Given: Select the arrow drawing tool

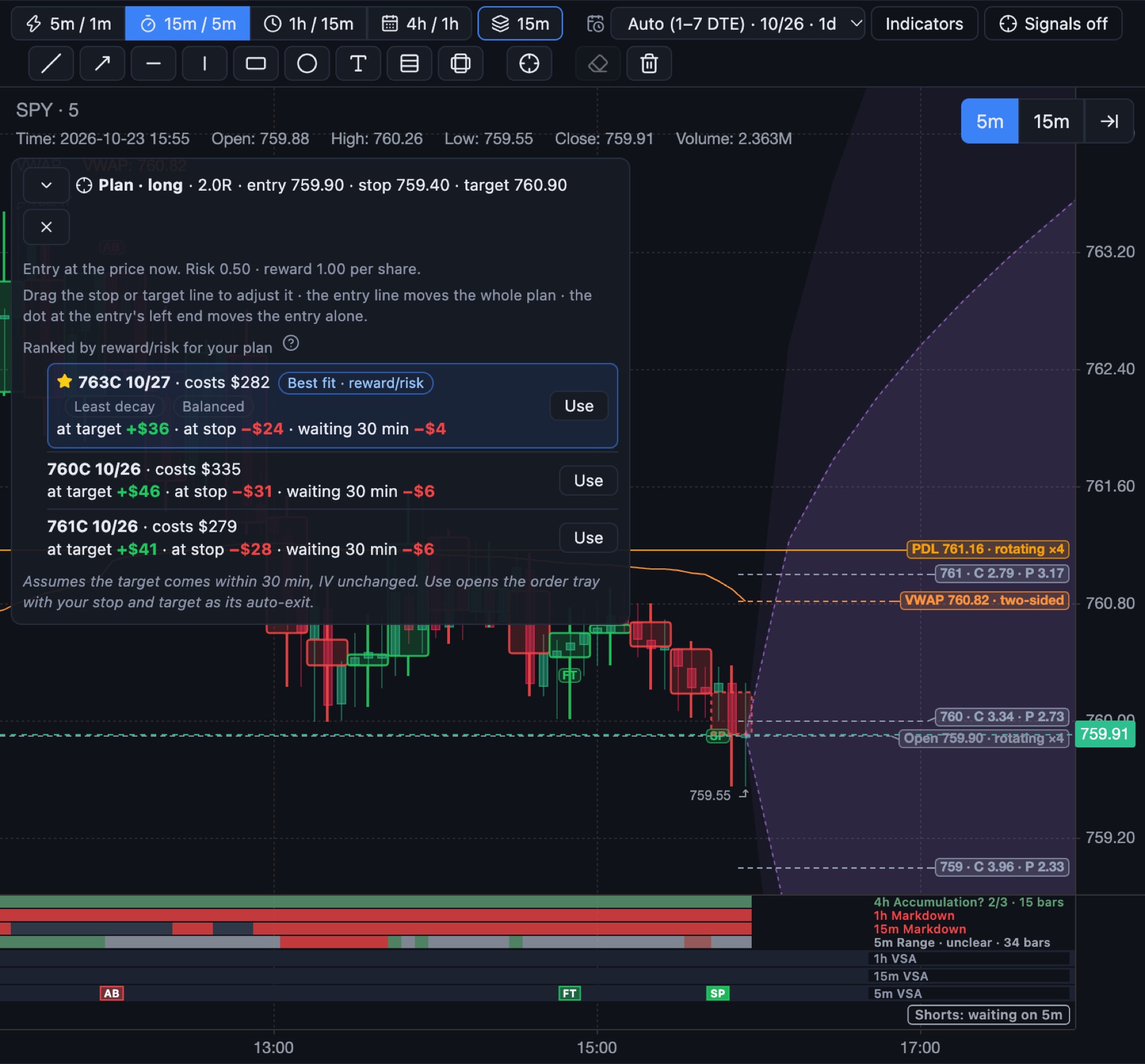Looking at the screenshot, I should pyautogui.click(x=102, y=64).
